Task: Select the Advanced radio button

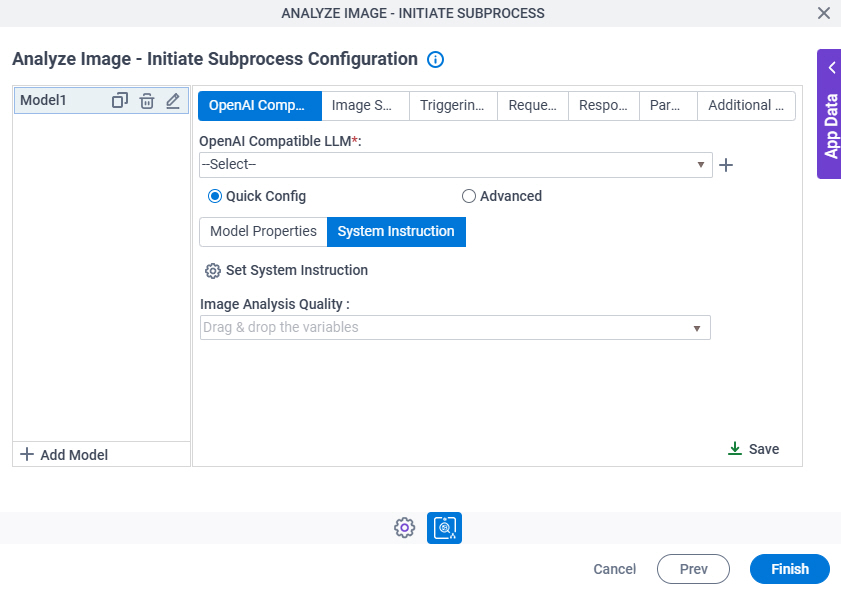Action: click(468, 196)
